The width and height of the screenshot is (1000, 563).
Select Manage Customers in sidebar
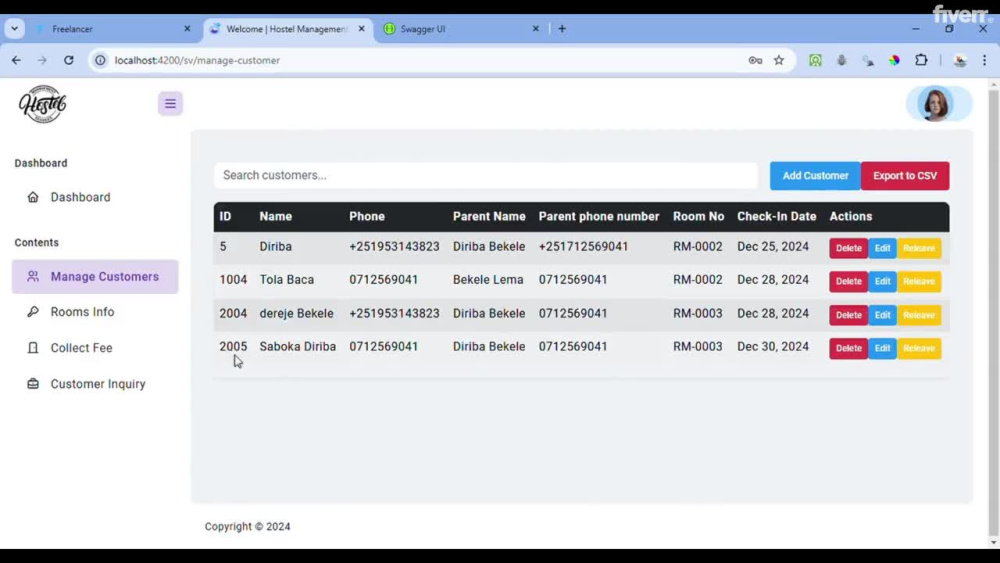pyautogui.click(x=94, y=277)
